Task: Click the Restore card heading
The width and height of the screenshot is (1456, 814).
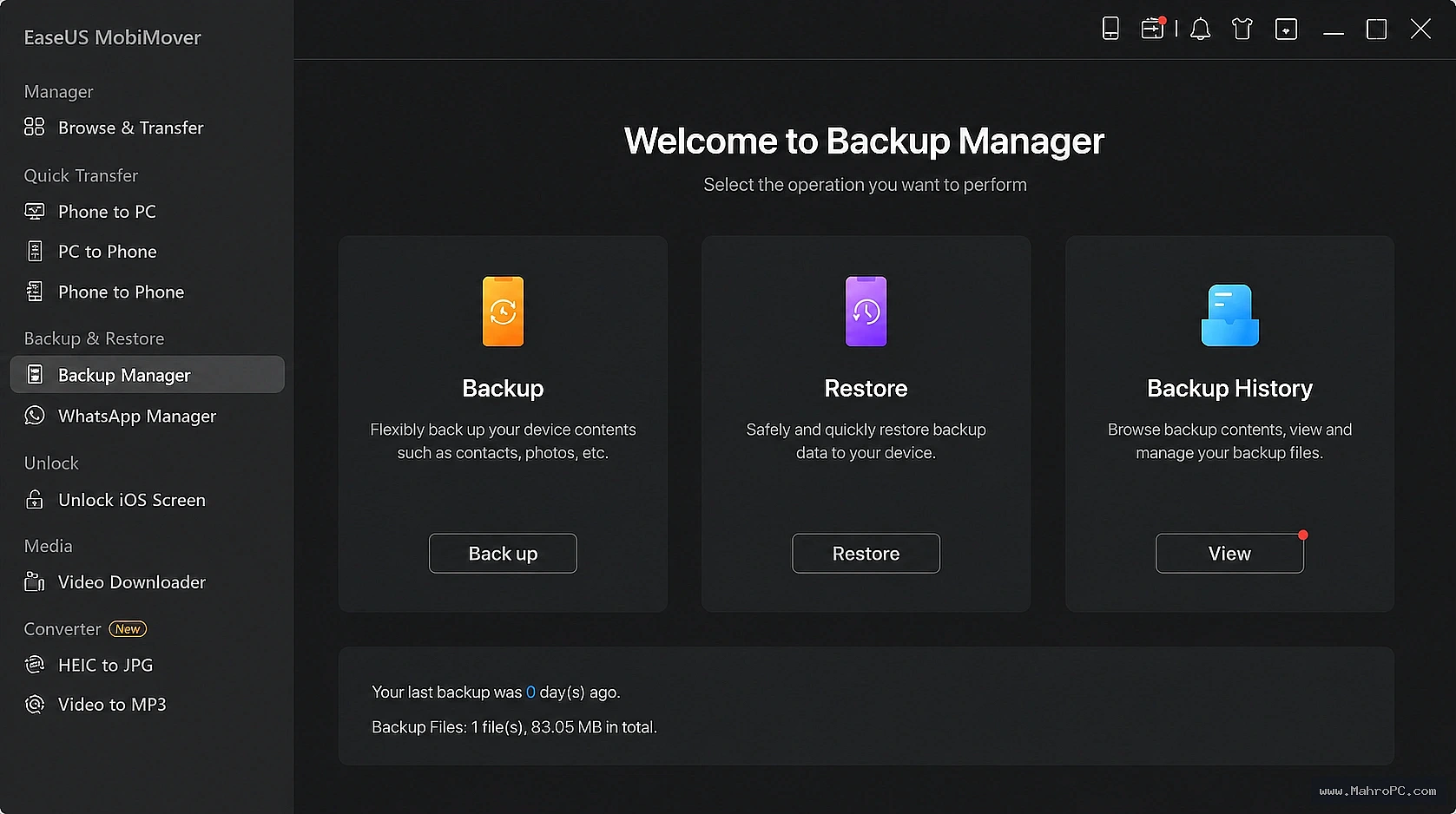Action: tap(866, 388)
